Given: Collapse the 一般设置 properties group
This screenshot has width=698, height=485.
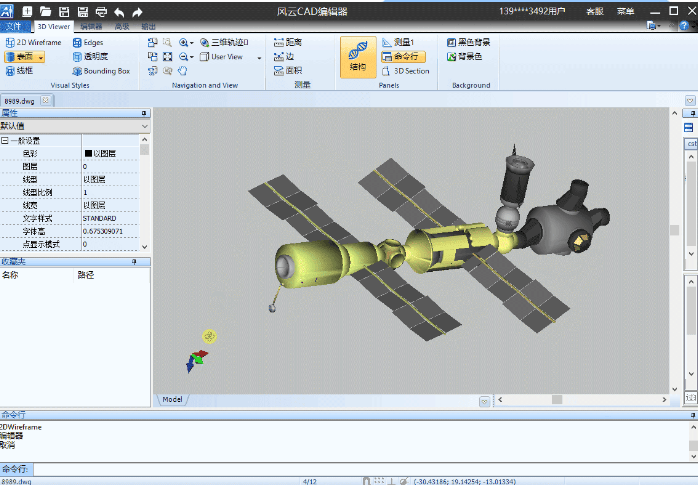Looking at the screenshot, I should pos(4,141).
